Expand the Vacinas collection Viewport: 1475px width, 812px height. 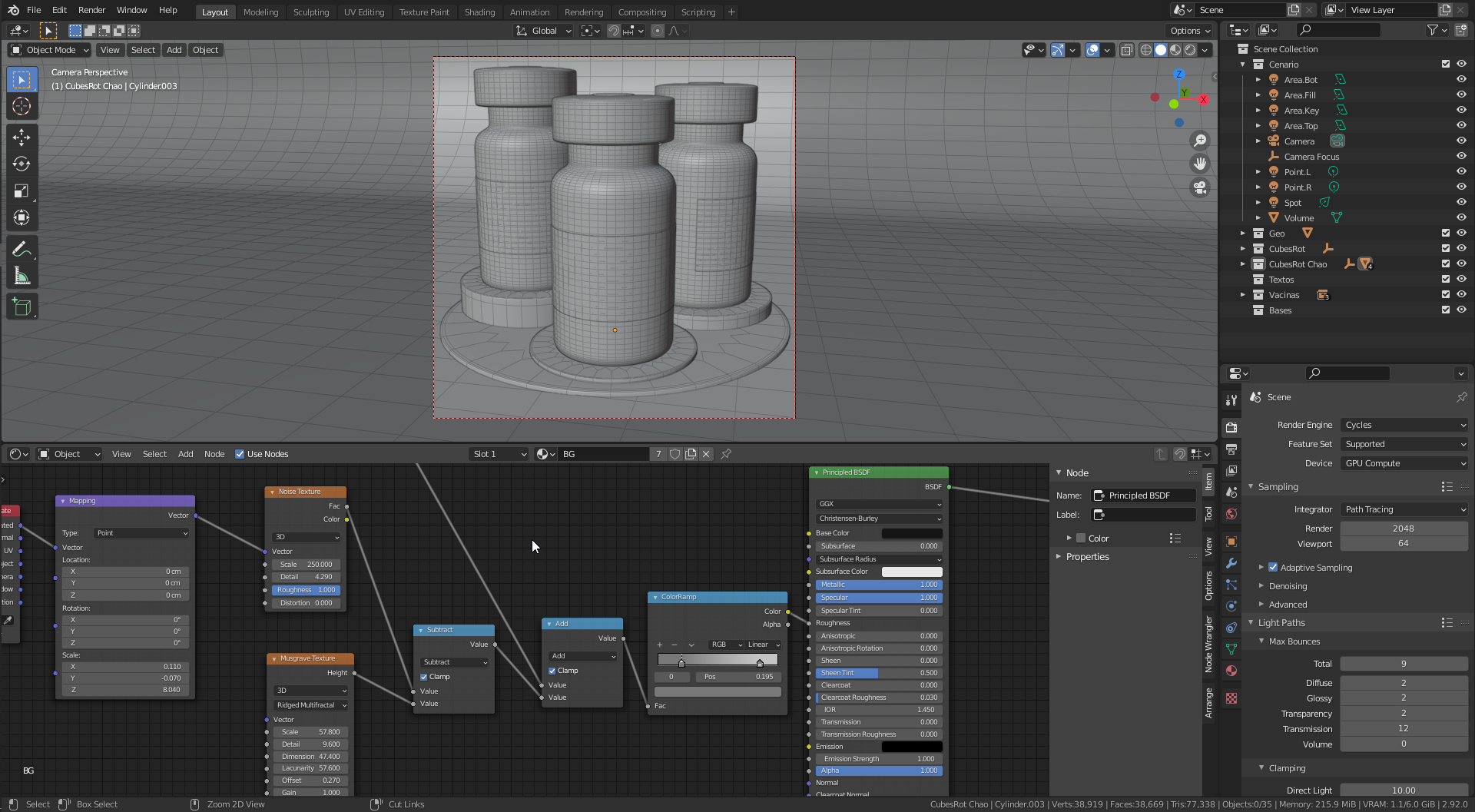(x=1243, y=295)
